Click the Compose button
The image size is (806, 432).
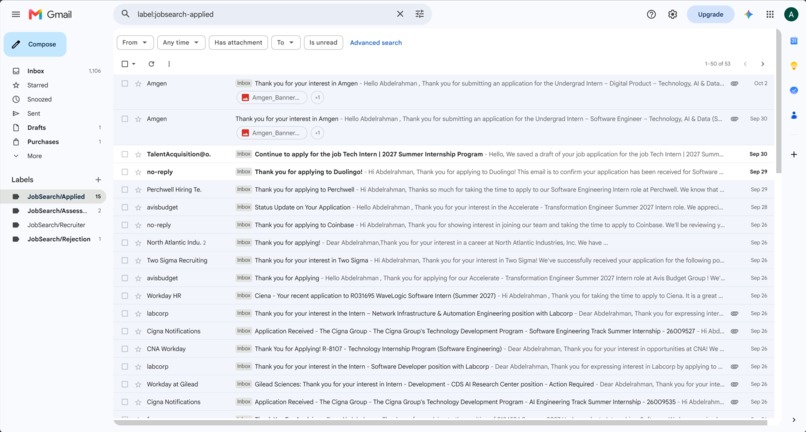[35, 44]
